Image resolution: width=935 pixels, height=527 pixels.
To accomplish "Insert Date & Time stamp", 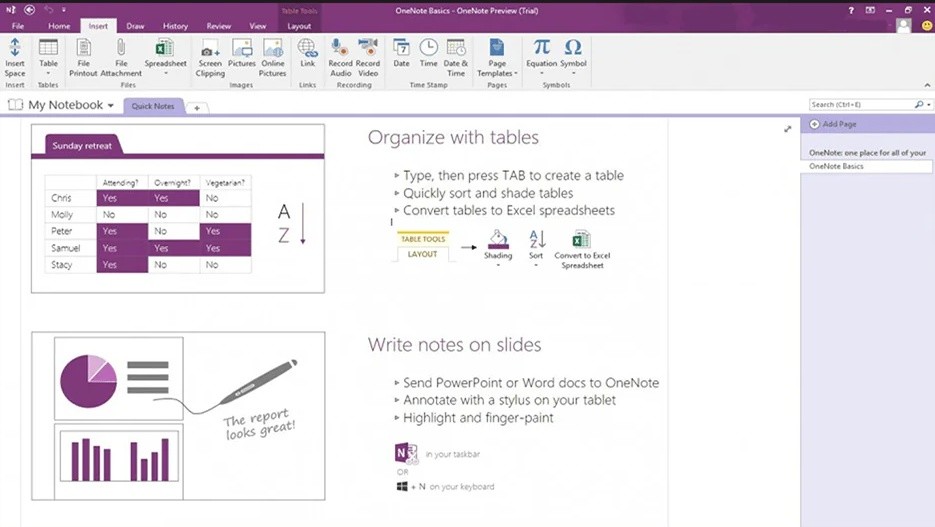I will [456, 57].
